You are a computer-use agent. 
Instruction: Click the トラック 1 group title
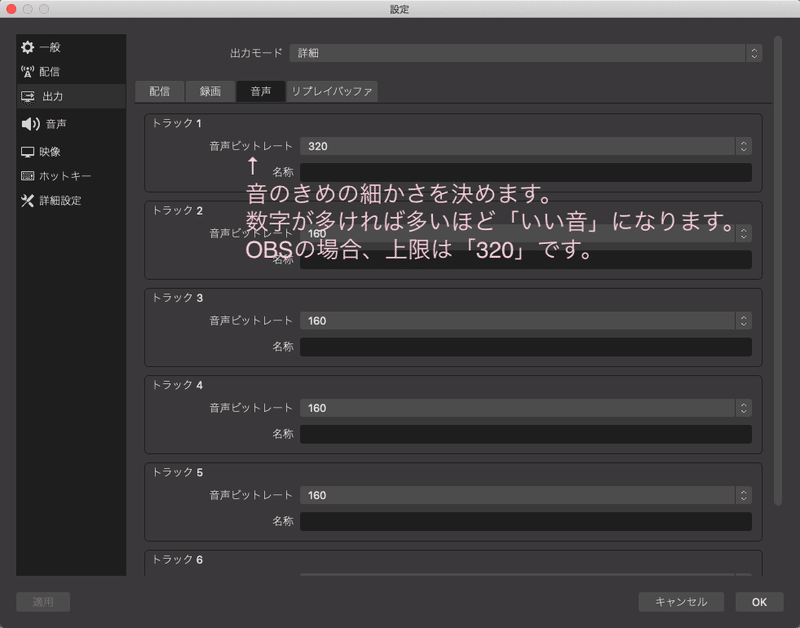tap(177, 123)
